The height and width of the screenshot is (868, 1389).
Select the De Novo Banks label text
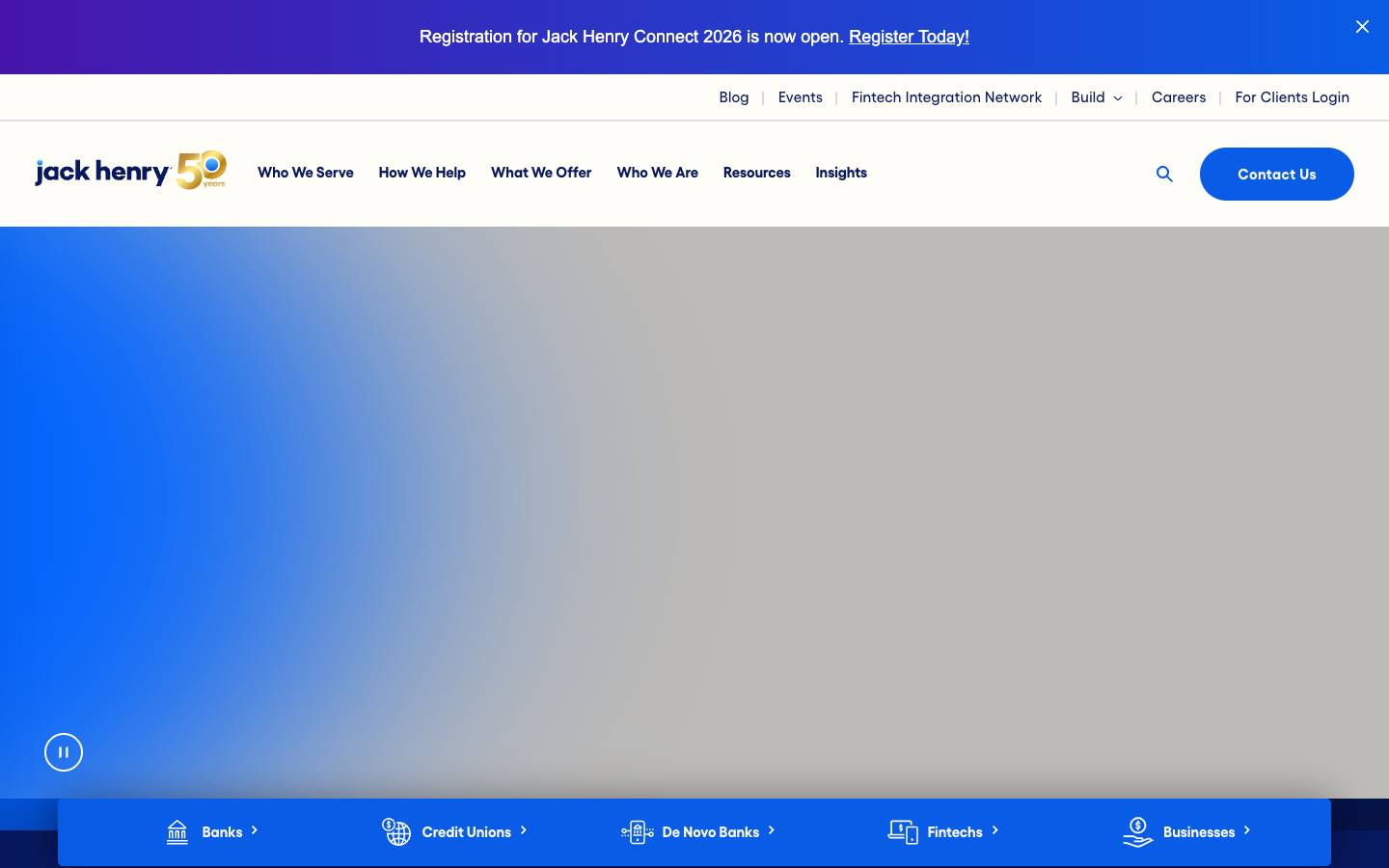pos(710,832)
